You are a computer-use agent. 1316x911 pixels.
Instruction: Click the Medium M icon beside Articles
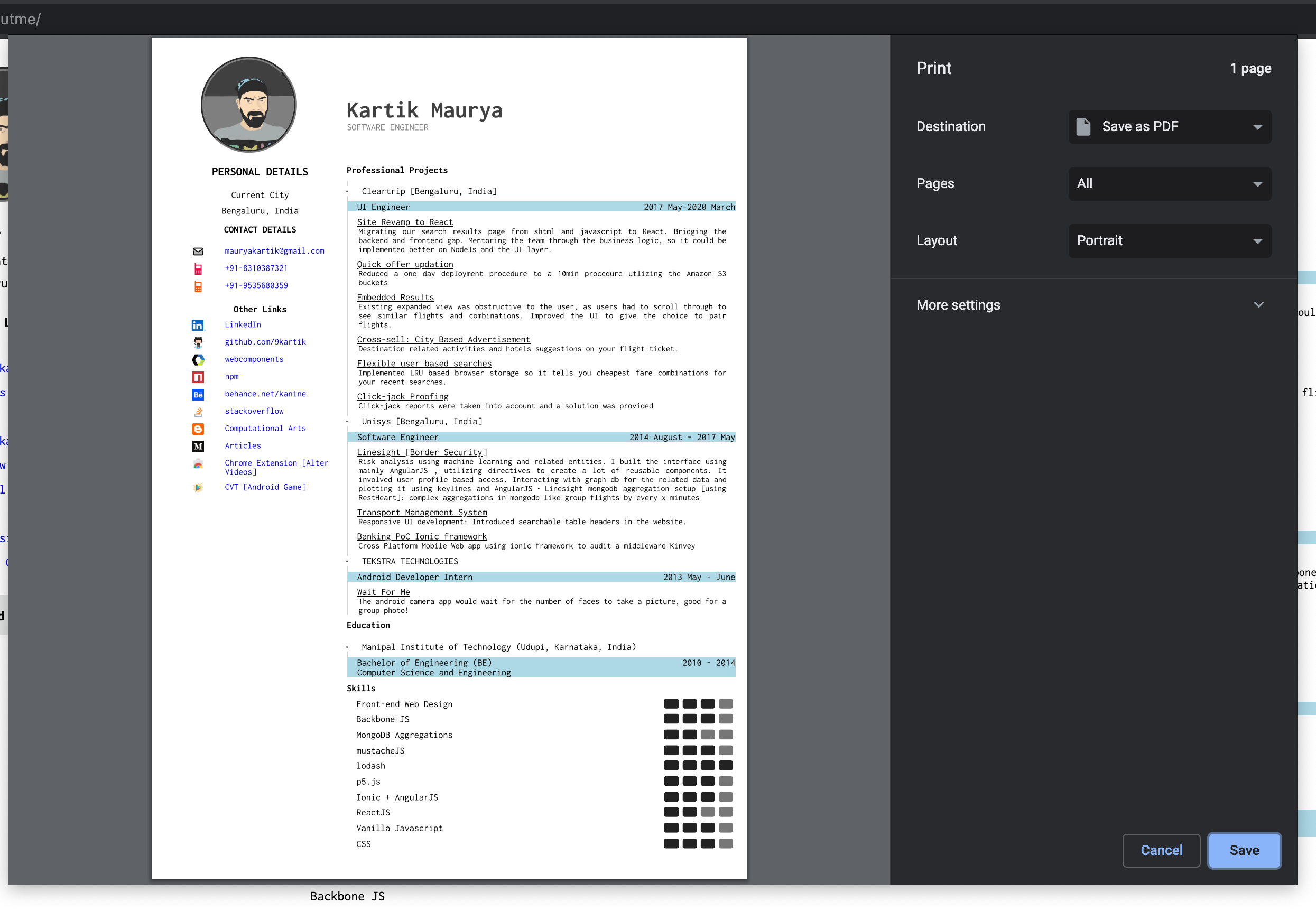coord(198,447)
